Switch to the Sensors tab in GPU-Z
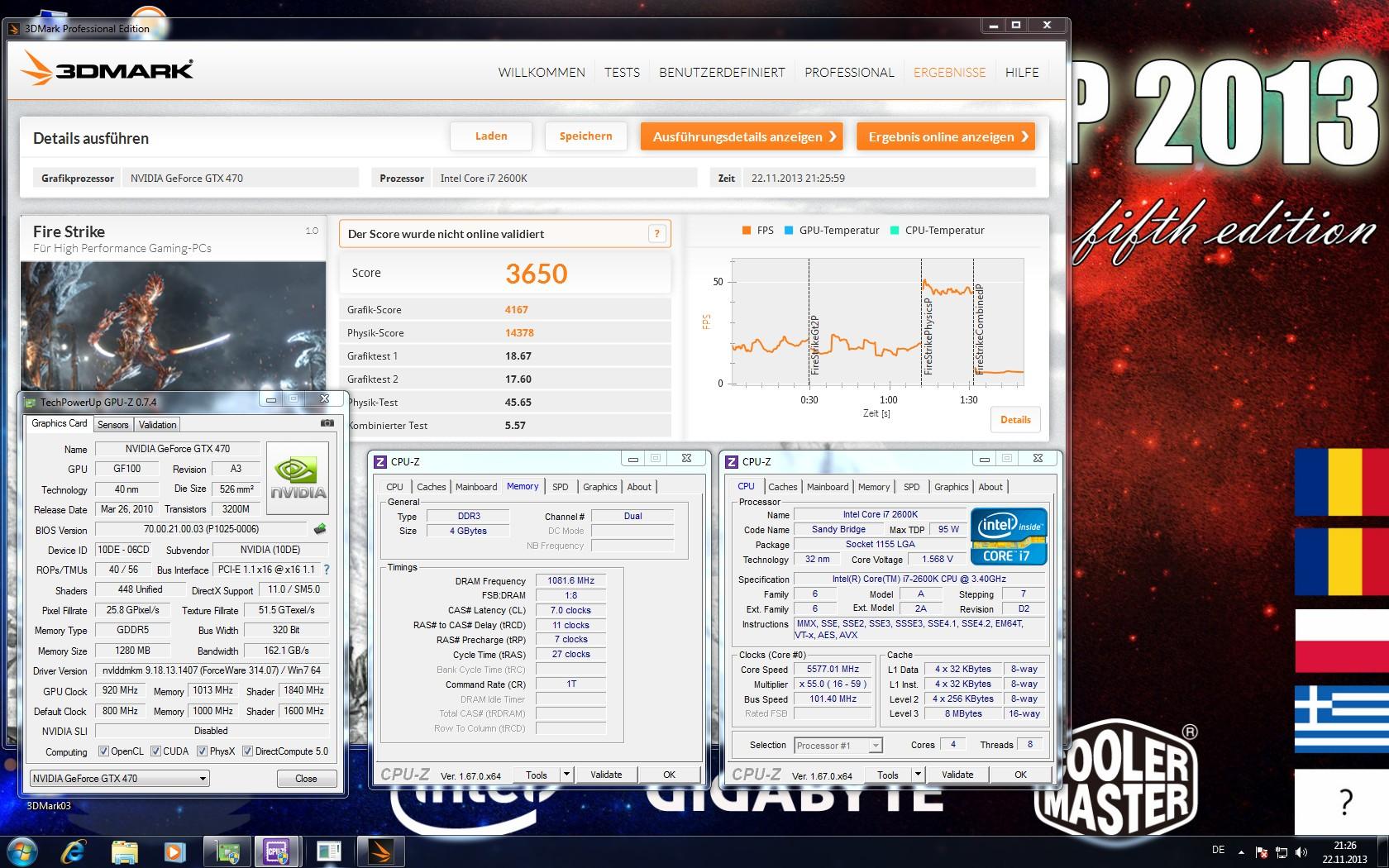This screenshot has width=1389, height=868. pyautogui.click(x=112, y=424)
